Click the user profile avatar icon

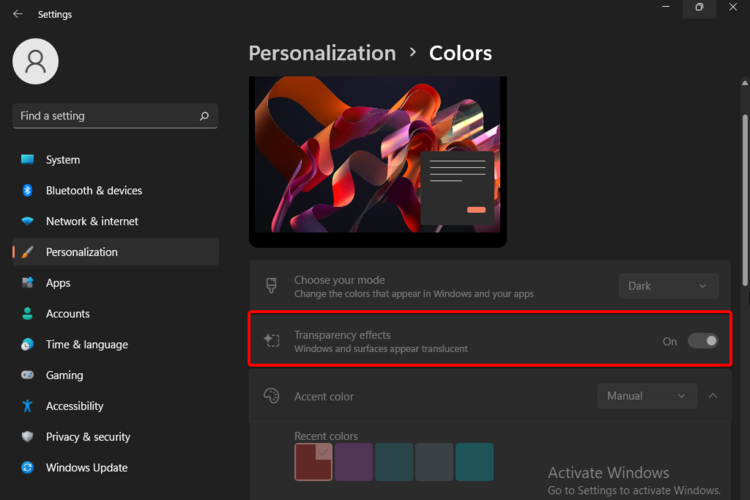coord(36,61)
